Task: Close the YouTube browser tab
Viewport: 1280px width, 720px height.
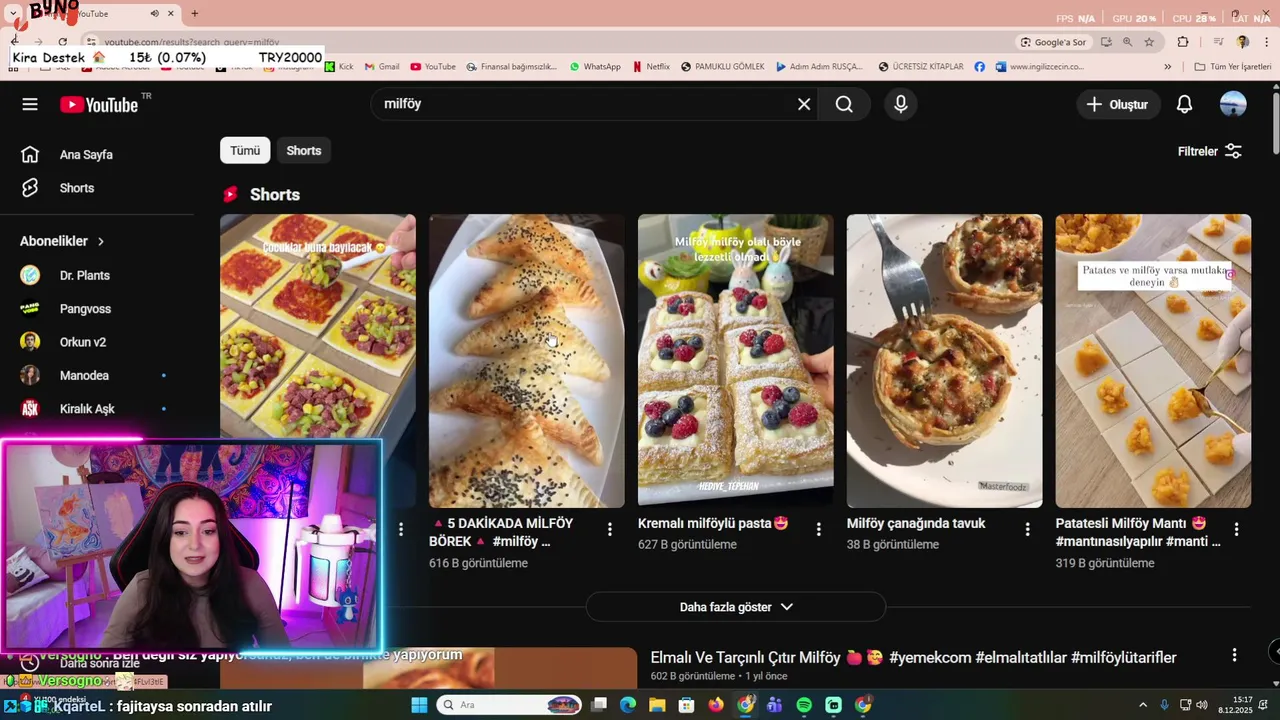Action: click(x=171, y=13)
